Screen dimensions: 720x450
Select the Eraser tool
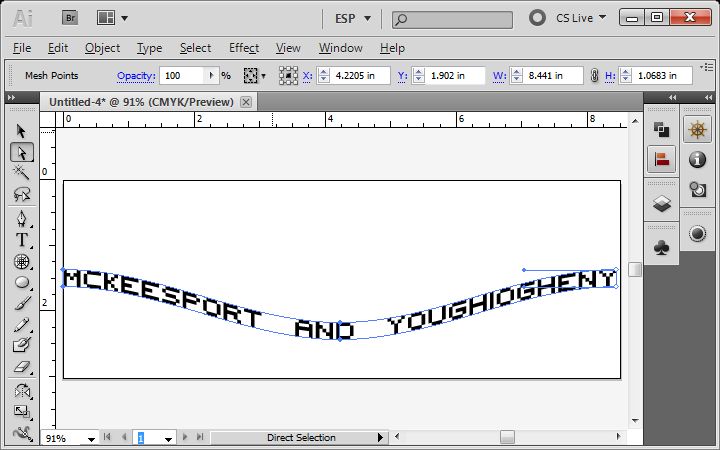21,366
